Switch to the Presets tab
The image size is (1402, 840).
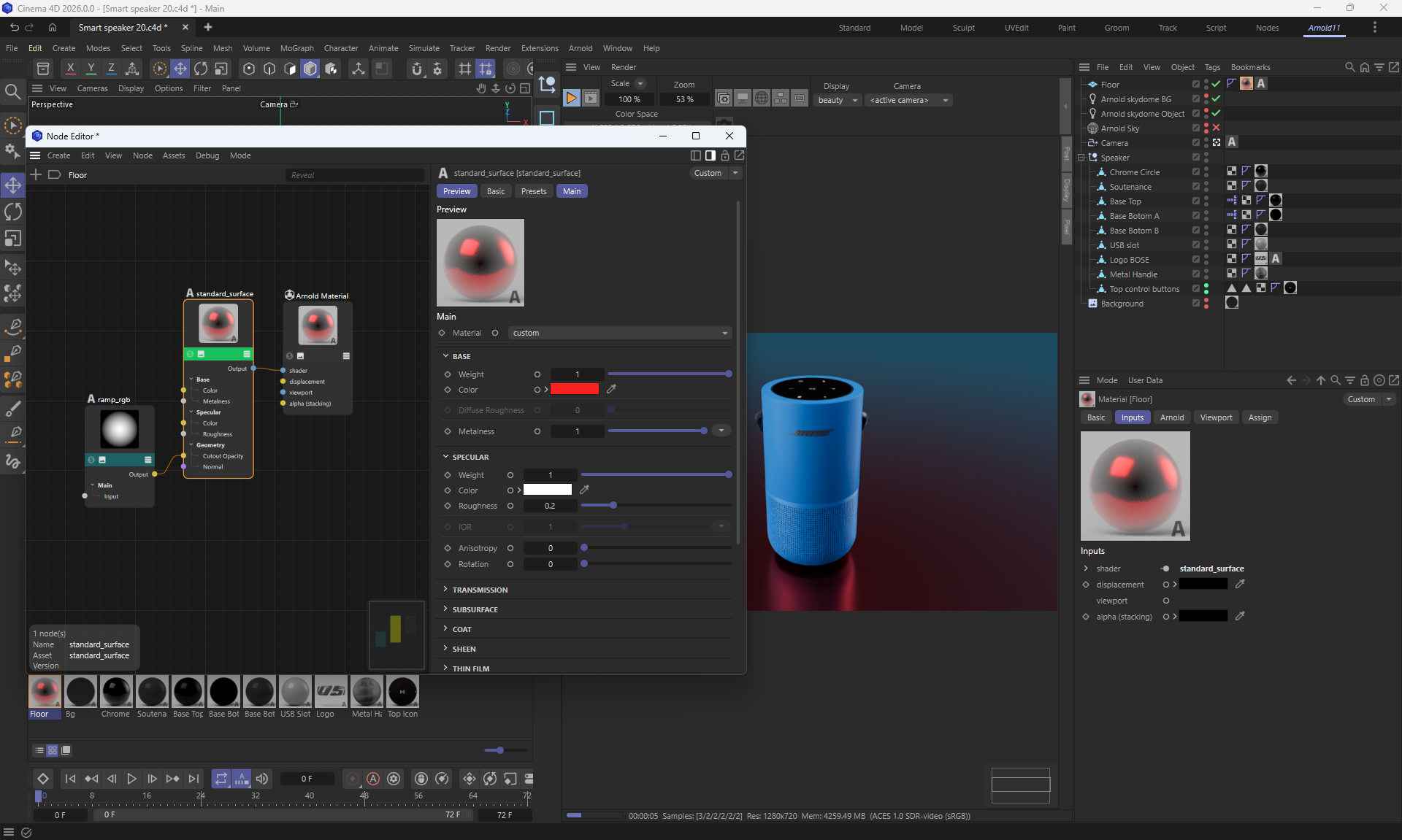(533, 191)
